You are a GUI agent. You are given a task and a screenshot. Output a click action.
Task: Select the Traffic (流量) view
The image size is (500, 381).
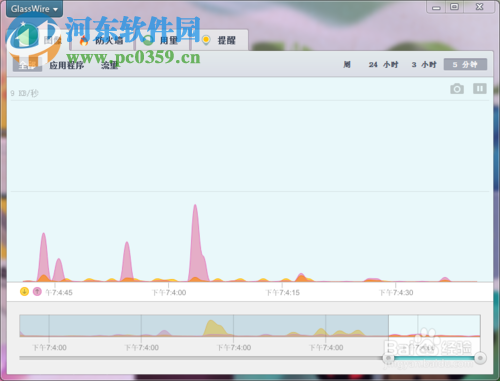(x=109, y=65)
